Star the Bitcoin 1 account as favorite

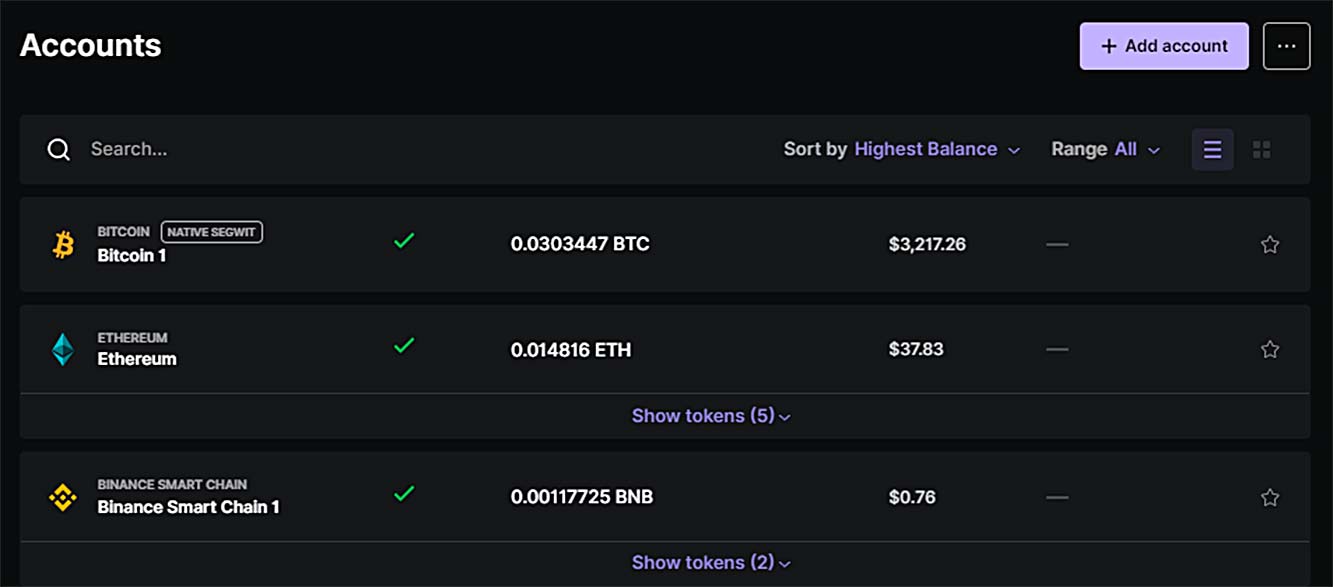[1270, 243]
